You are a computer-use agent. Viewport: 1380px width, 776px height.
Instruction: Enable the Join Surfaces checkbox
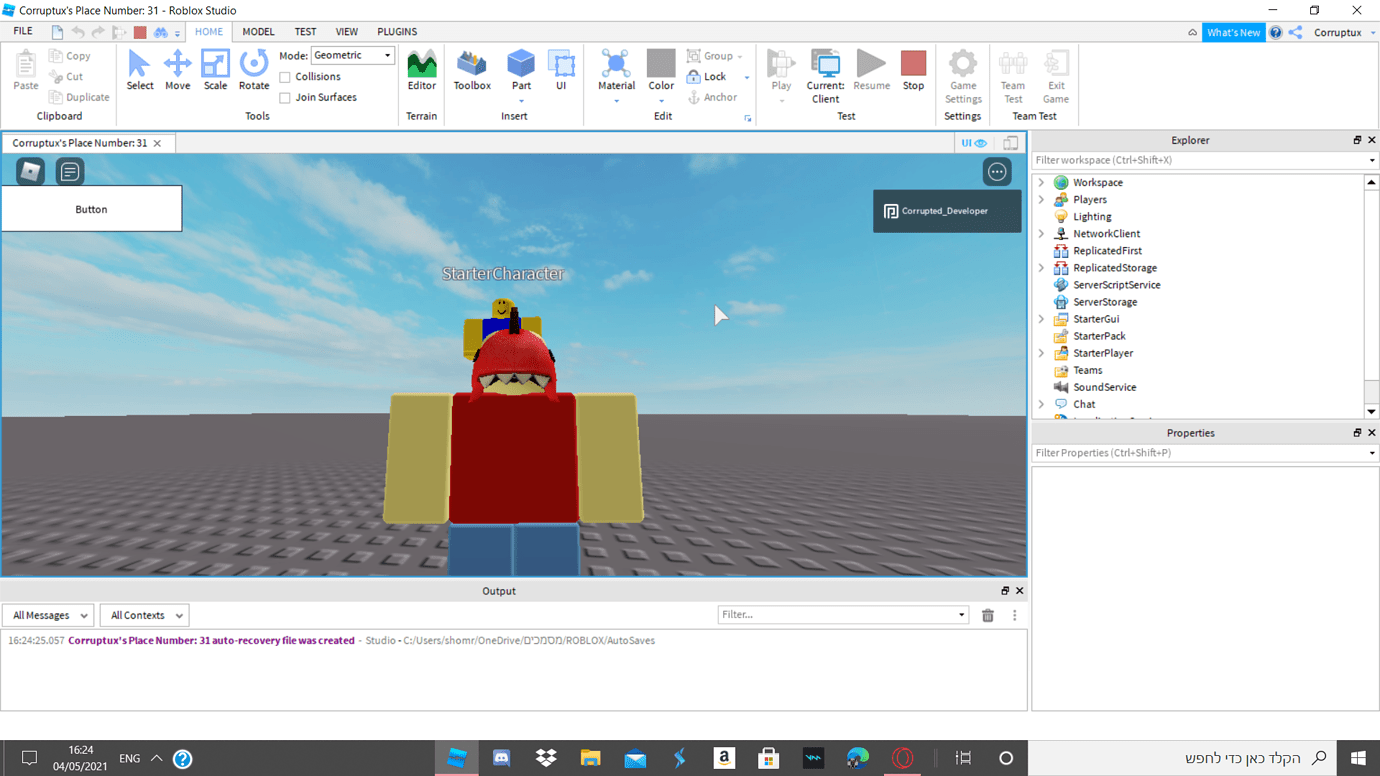[x=285, y=97]
